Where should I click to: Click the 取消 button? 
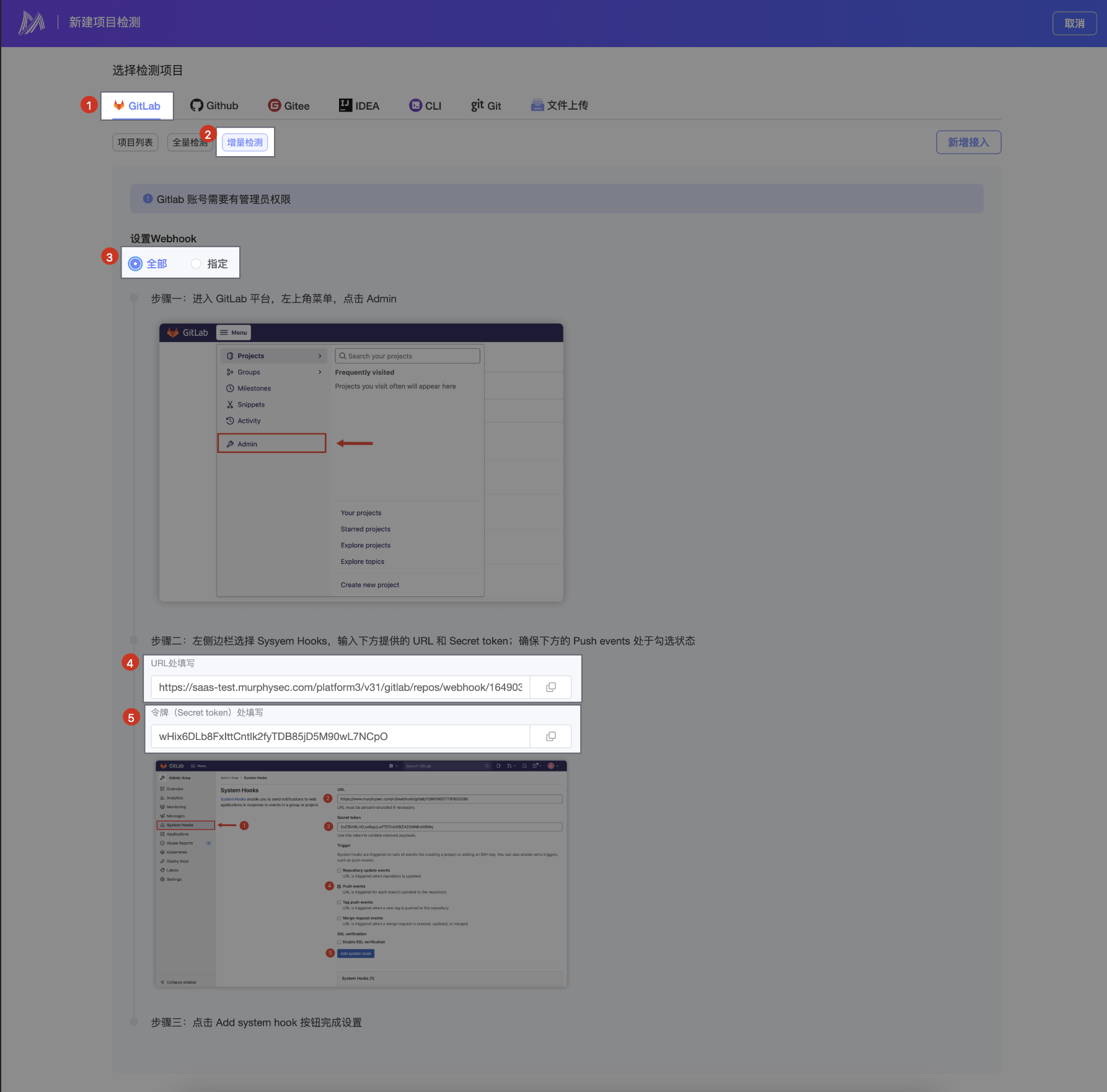1074,23
